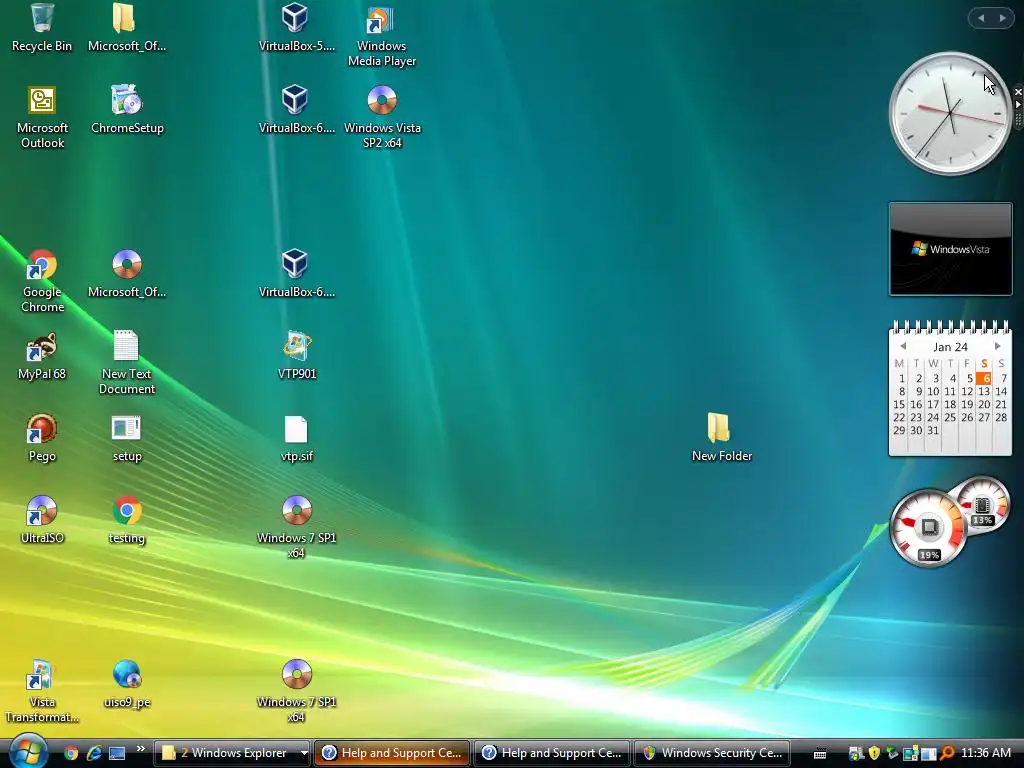Select the VTP901 icon
Viewport: 1024px width, 768px height.
296,356
